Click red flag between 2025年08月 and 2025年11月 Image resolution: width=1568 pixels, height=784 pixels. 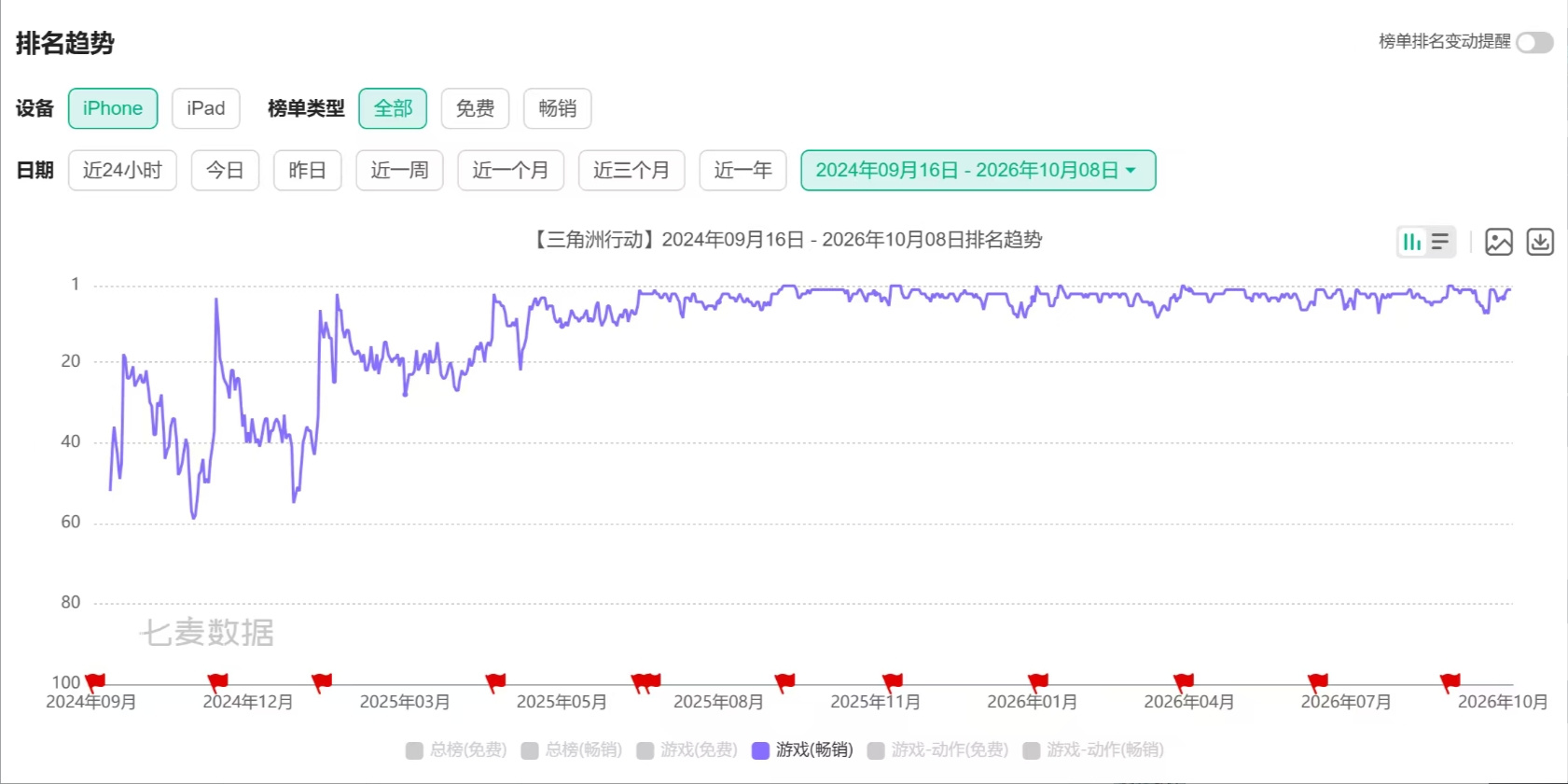[x=784, y=683]
